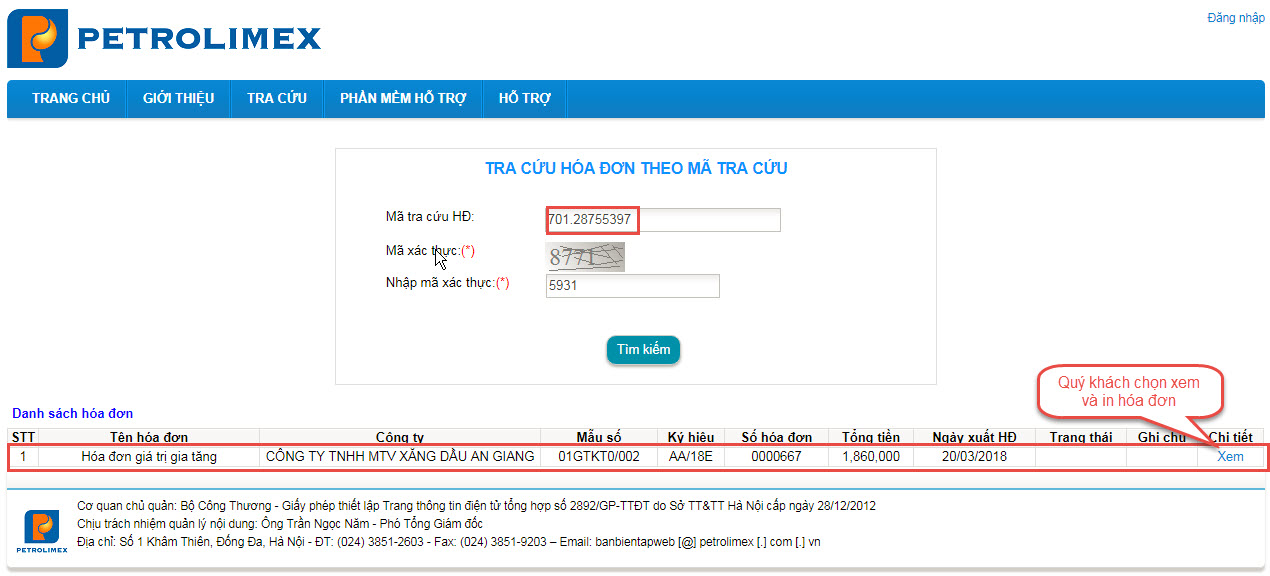Select the Mẫu số value 01GTKT0/002
The width and height of the screenshot is (1270, 576).
pyautogui.click(x=599, y=457)
